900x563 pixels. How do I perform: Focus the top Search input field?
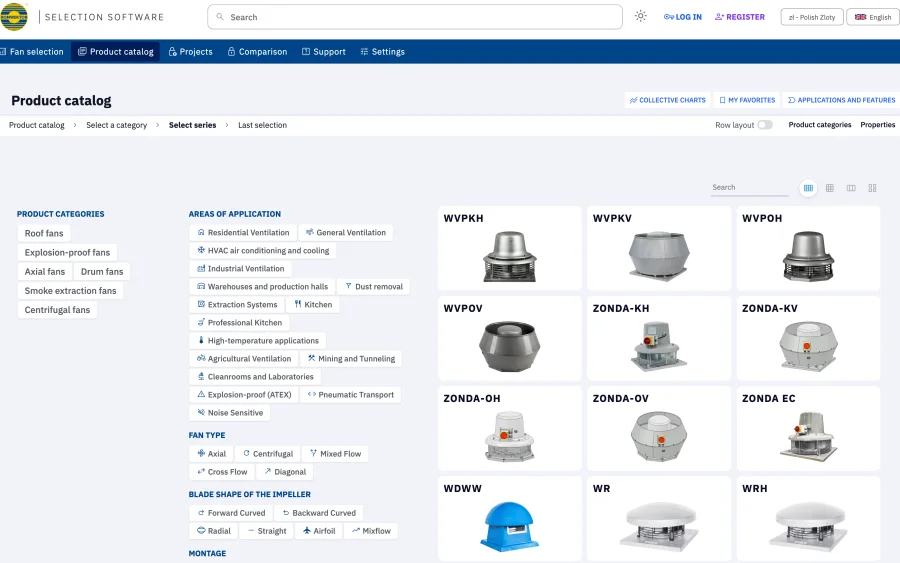pyautogui.click(x=415, y=17)
